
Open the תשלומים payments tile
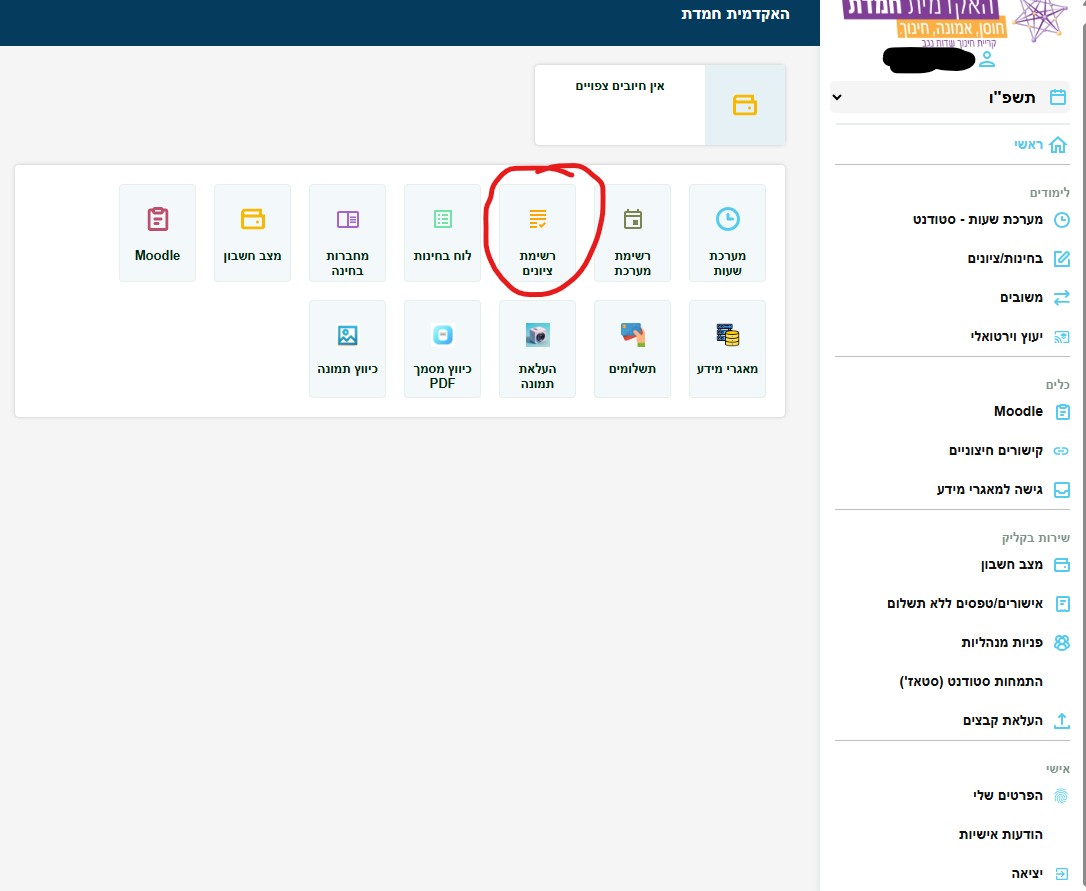632,349
